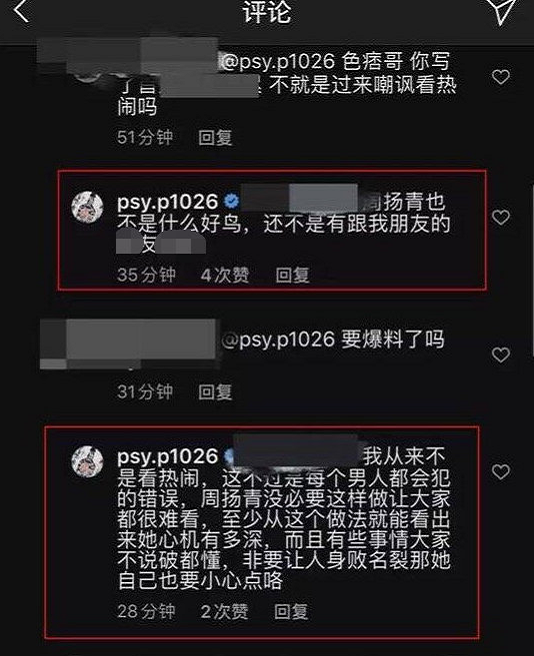Like the psy.p1026 comment posted 35分钟 ago

[501, 218]
